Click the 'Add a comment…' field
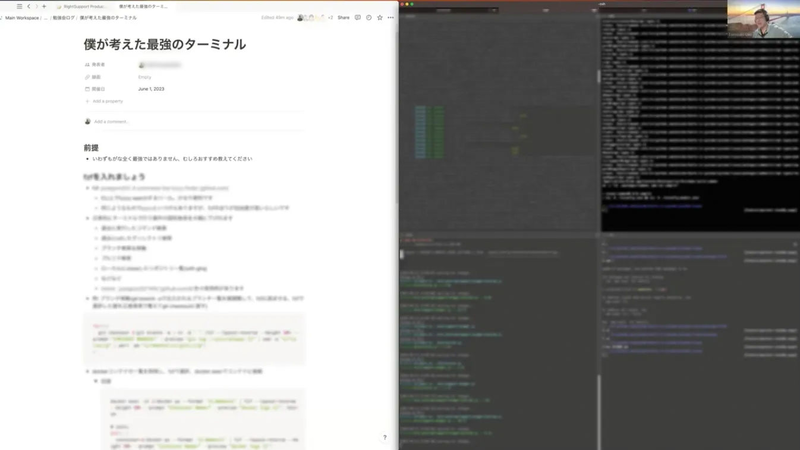Image resolution: width=800 pixels, height=450 pixels. click(111, 121)
